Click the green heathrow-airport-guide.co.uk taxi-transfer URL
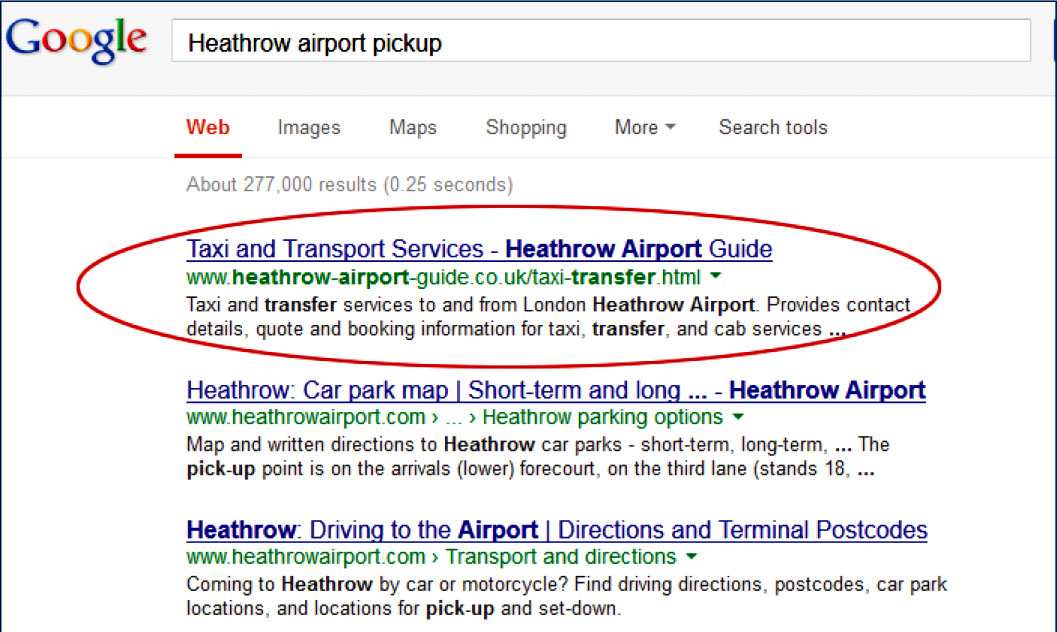 pos(443,277)
